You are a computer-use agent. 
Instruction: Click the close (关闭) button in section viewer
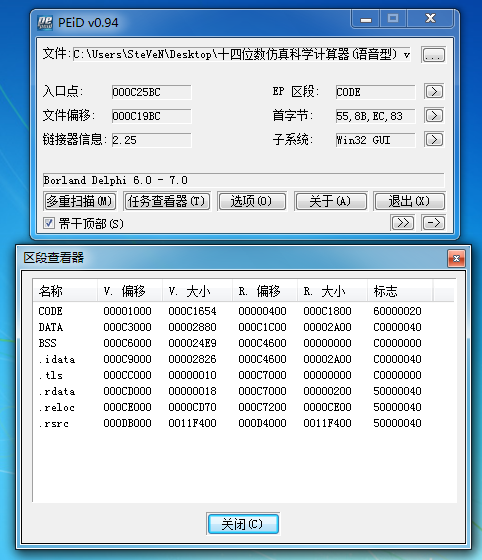point(243,524)
